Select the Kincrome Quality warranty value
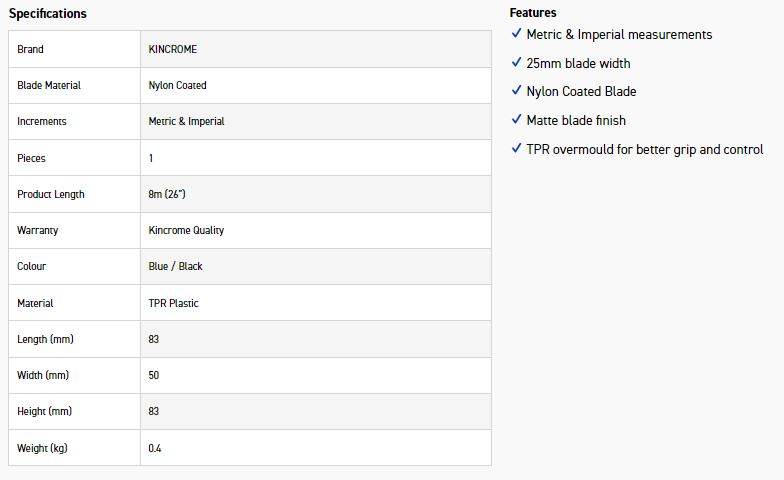Image resolution: width=784 pixels, height=480 pixels. (186, 230)
